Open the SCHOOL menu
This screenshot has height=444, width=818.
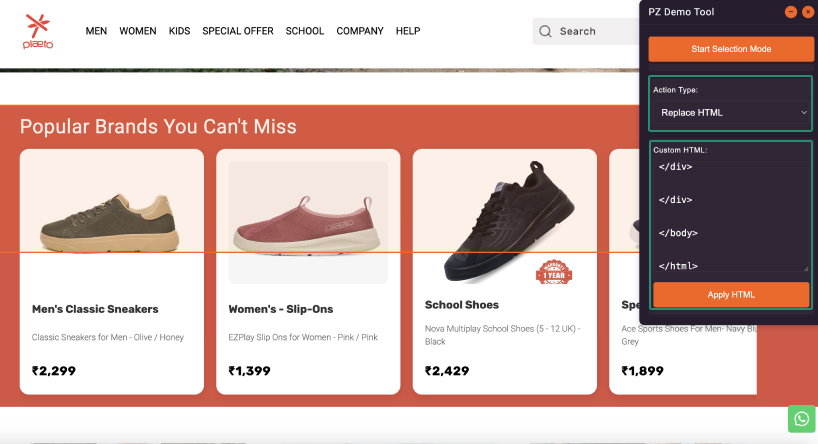[x=305, y=31]
